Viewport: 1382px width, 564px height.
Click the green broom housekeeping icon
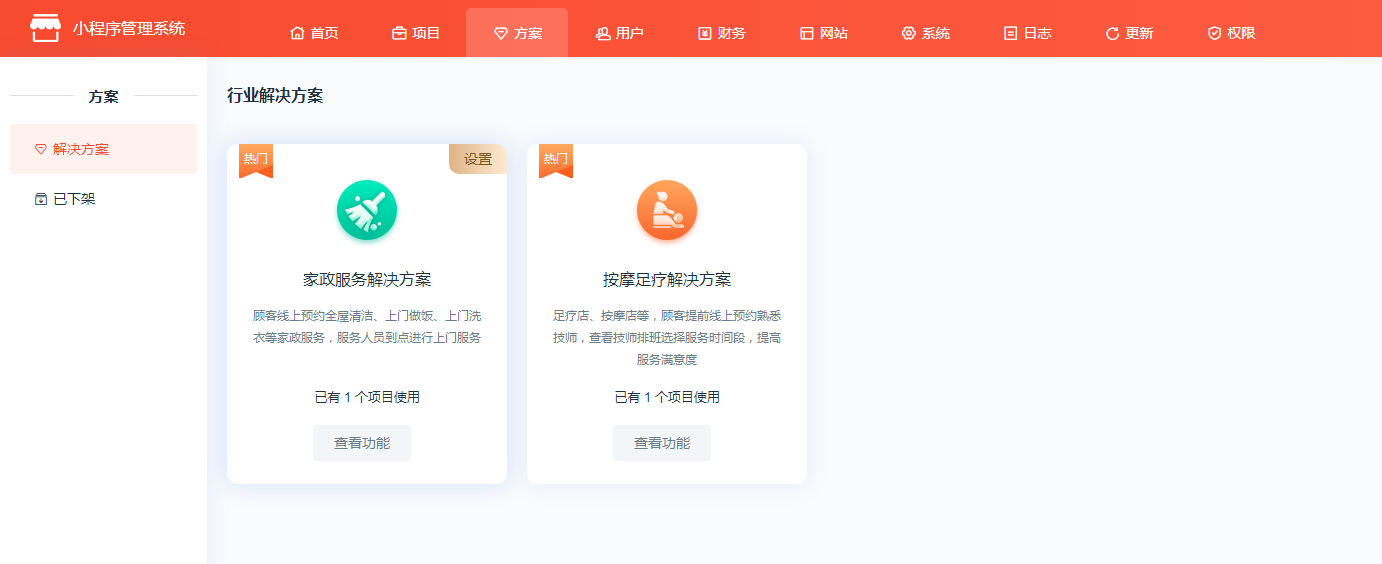tap(367, 210)
